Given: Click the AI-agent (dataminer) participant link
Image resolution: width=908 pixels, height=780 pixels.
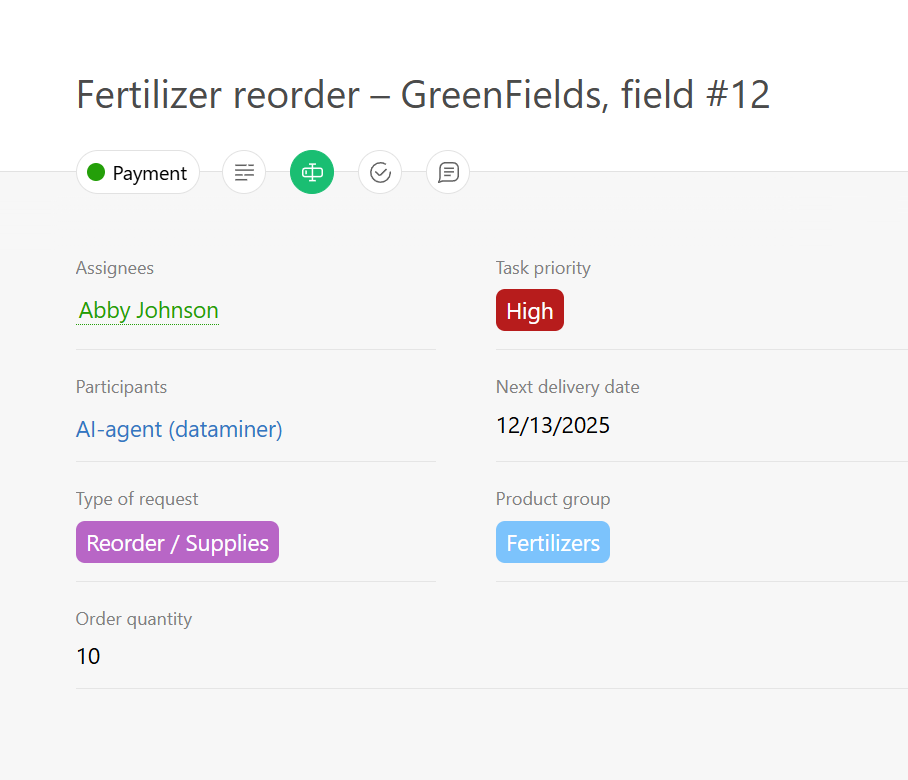Looking at the screenshot, I should point(179,429).
